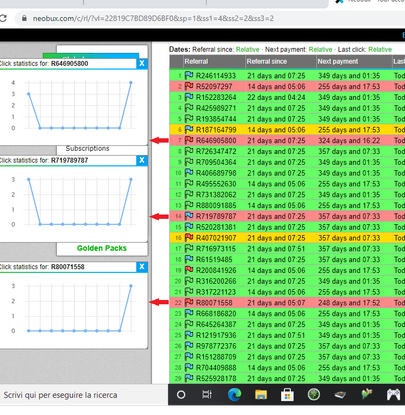405x415 pixels.
Task: Click the flag icon beside R709504364
Action: click(x=189, y=162)
